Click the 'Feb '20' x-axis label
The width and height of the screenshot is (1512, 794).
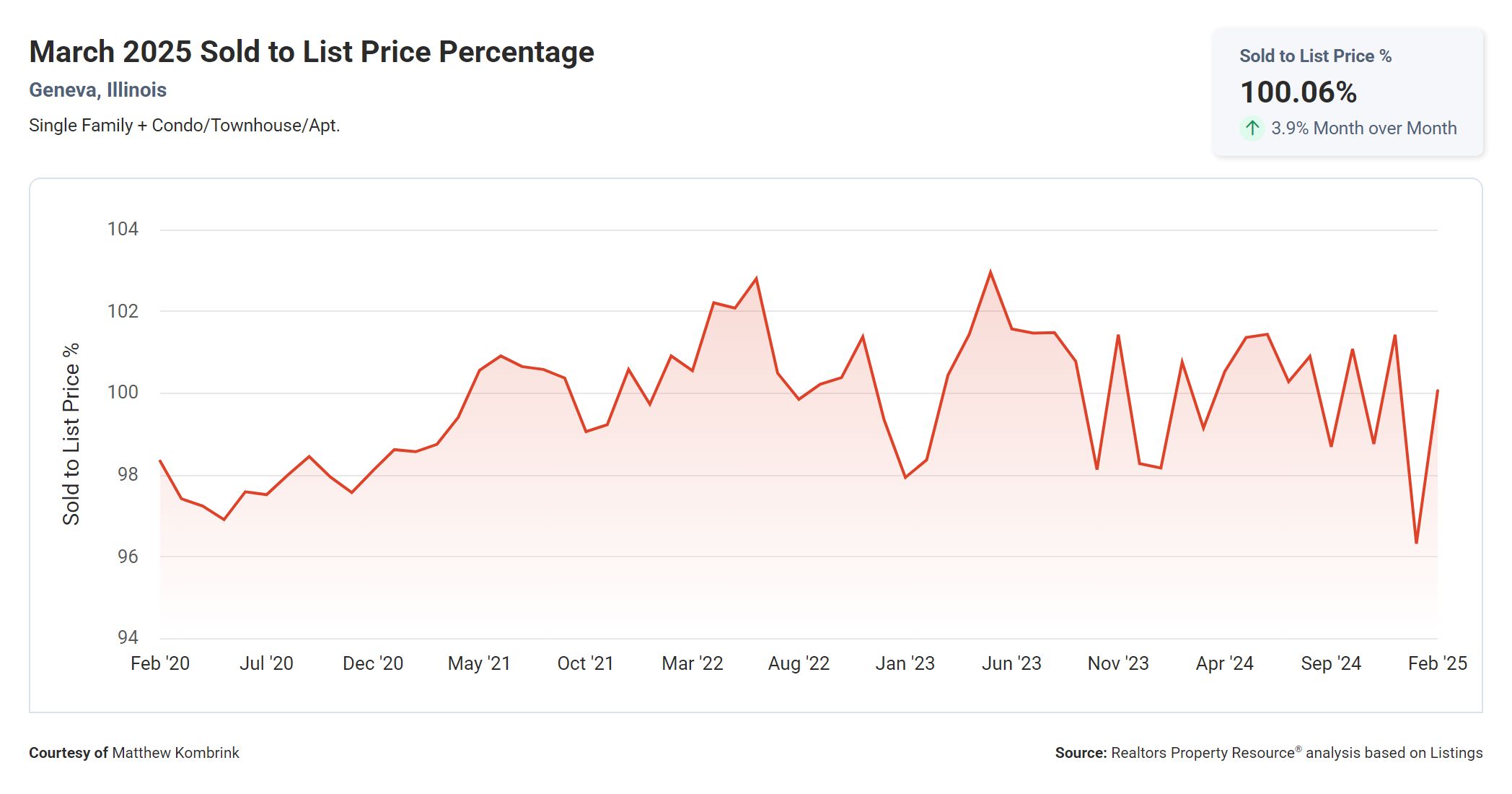click(160, 663)
